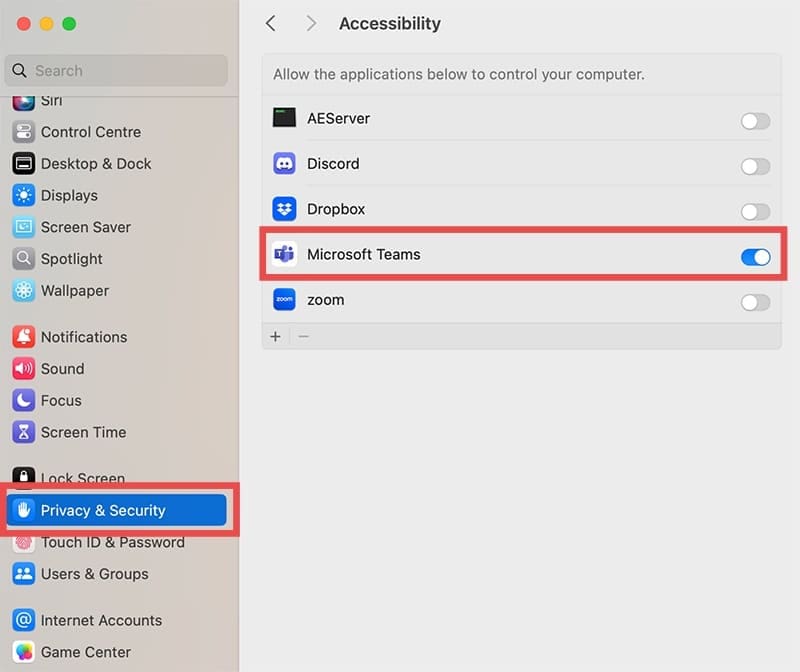
Task: Click the Wallpaper icon in sidebar
Action: click(x=24, y=291)
